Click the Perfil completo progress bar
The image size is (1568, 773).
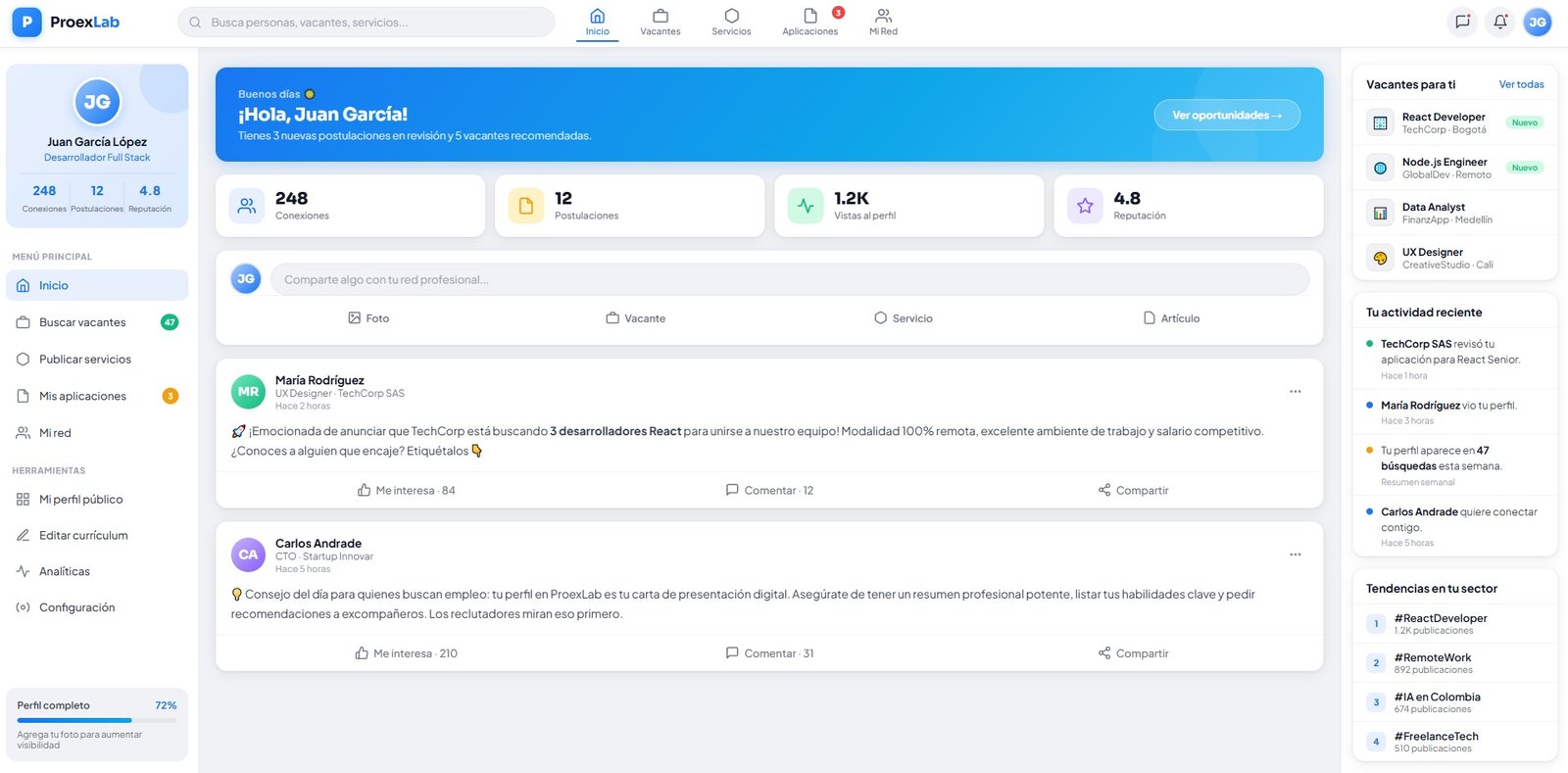coord(96,720)
